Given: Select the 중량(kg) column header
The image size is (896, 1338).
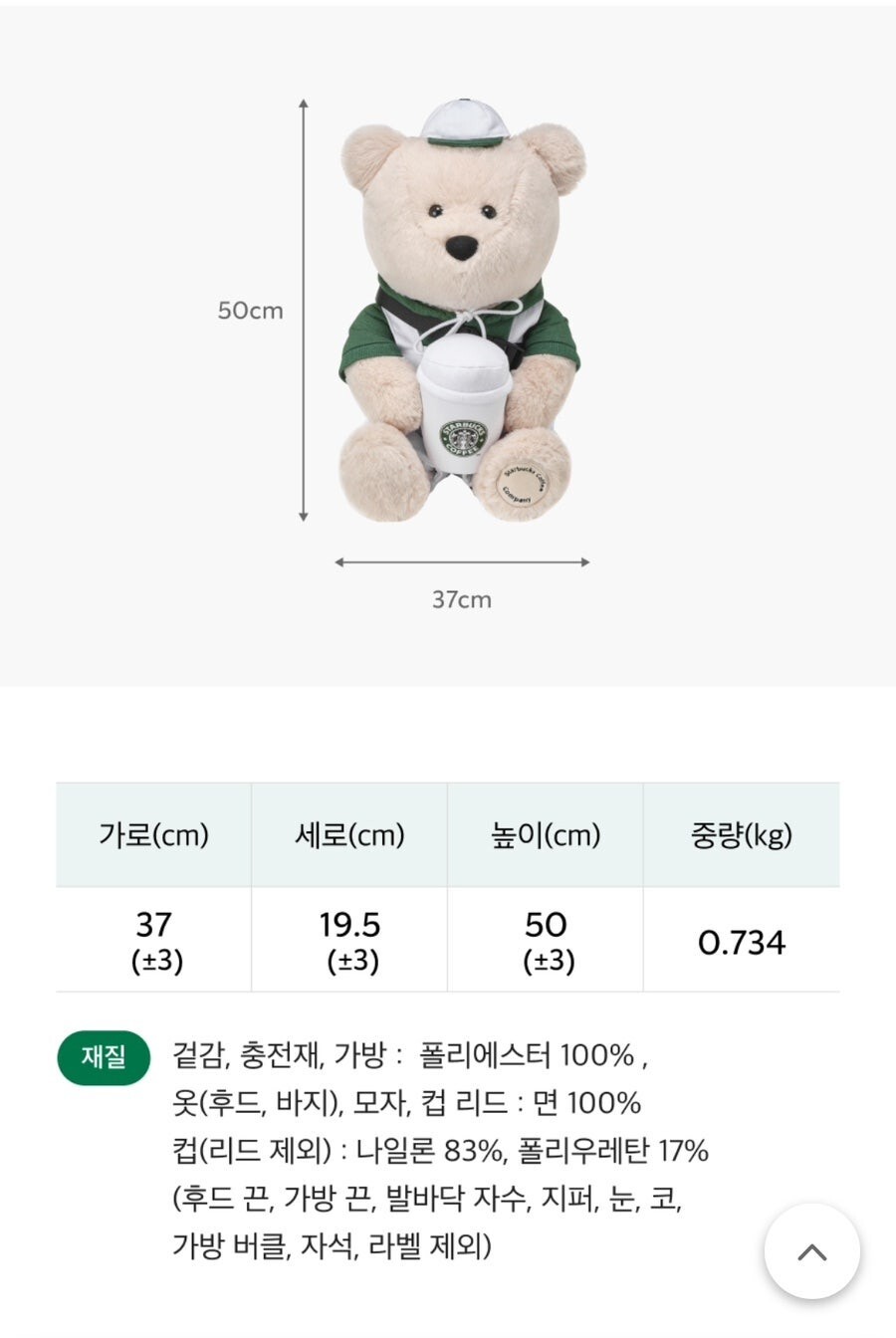Looking at the screenshot, I should [742, 834].
